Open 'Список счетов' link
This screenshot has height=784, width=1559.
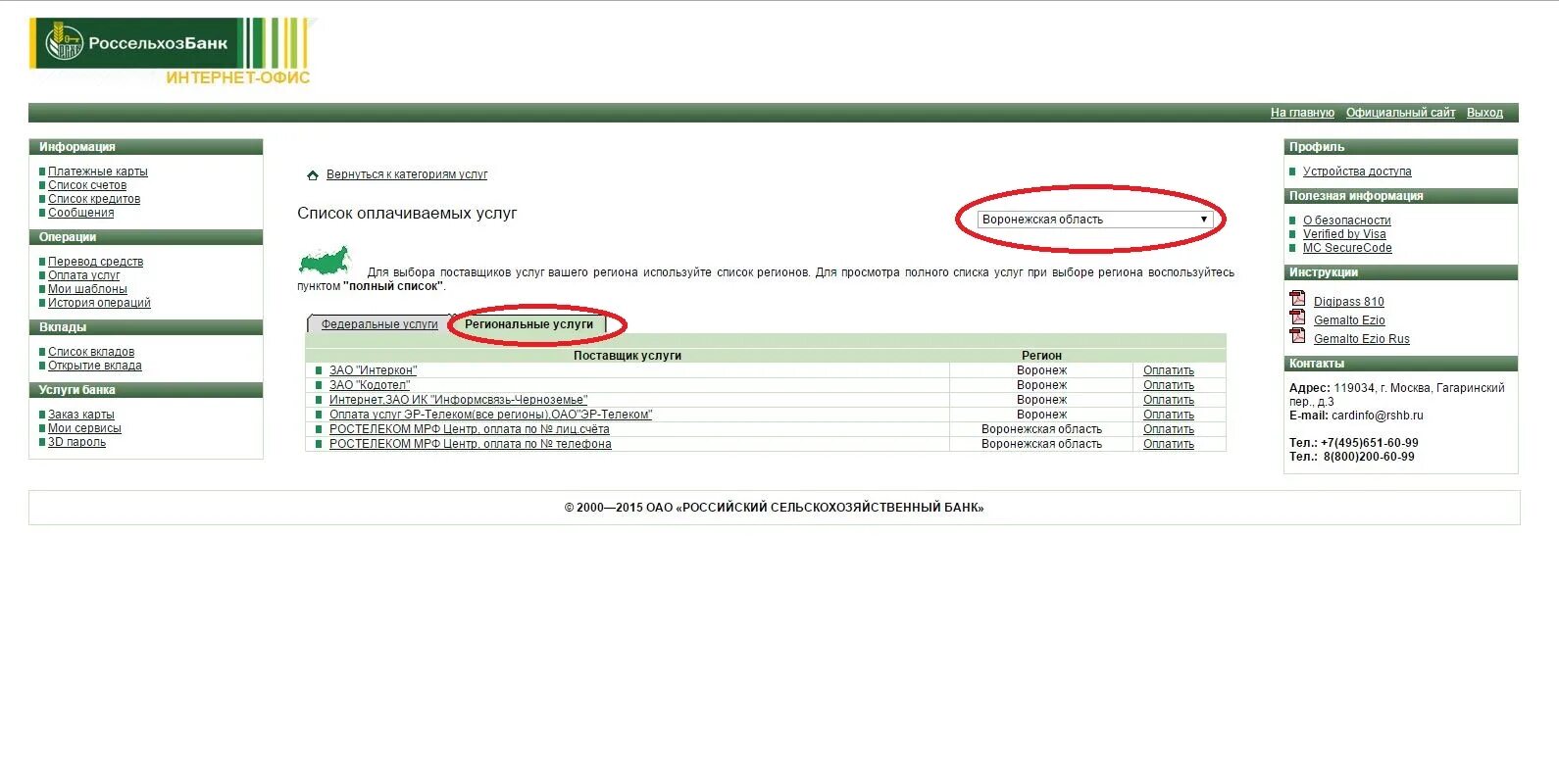87,185
